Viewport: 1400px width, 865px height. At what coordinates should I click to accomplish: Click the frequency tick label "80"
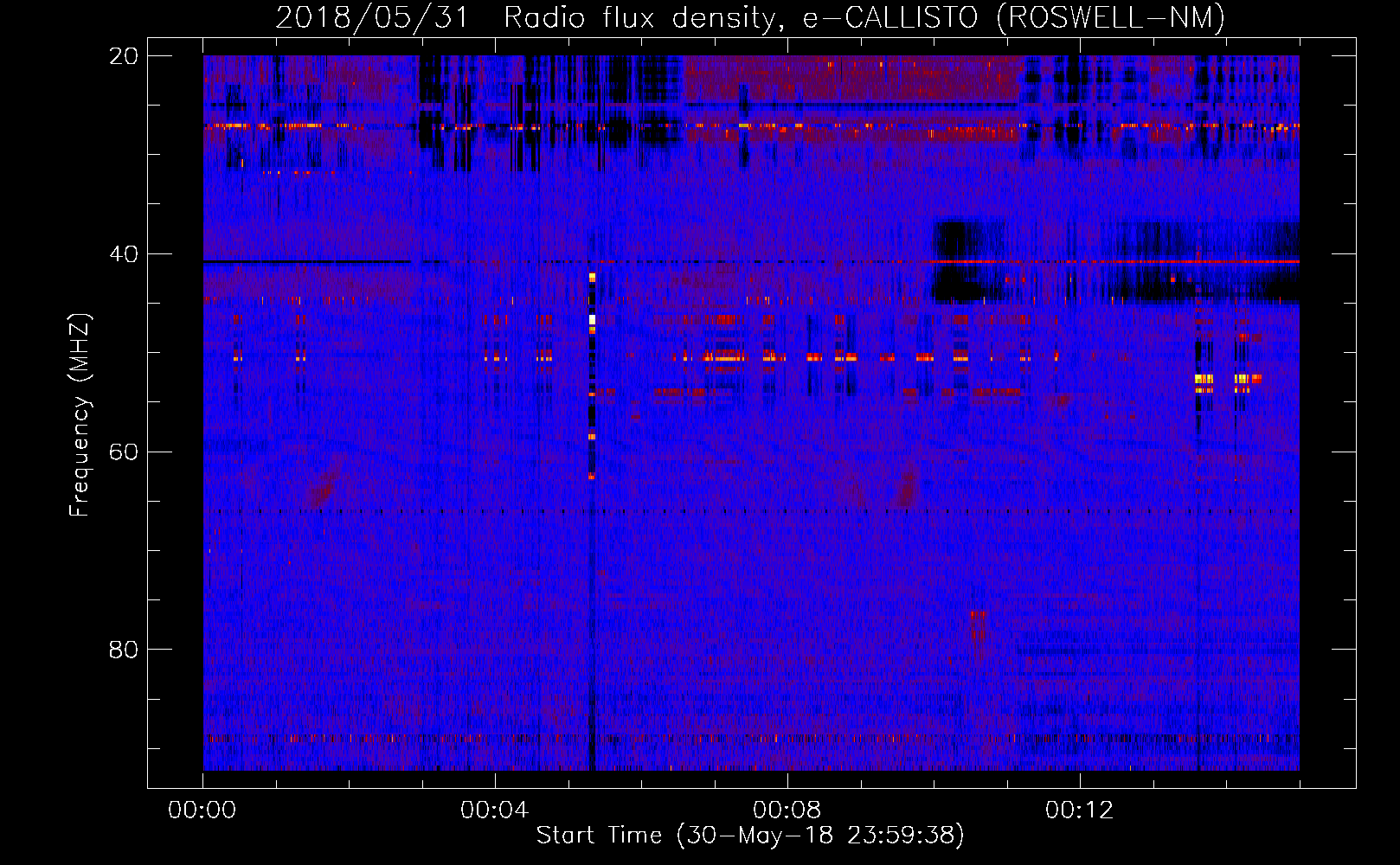(124, 649)
